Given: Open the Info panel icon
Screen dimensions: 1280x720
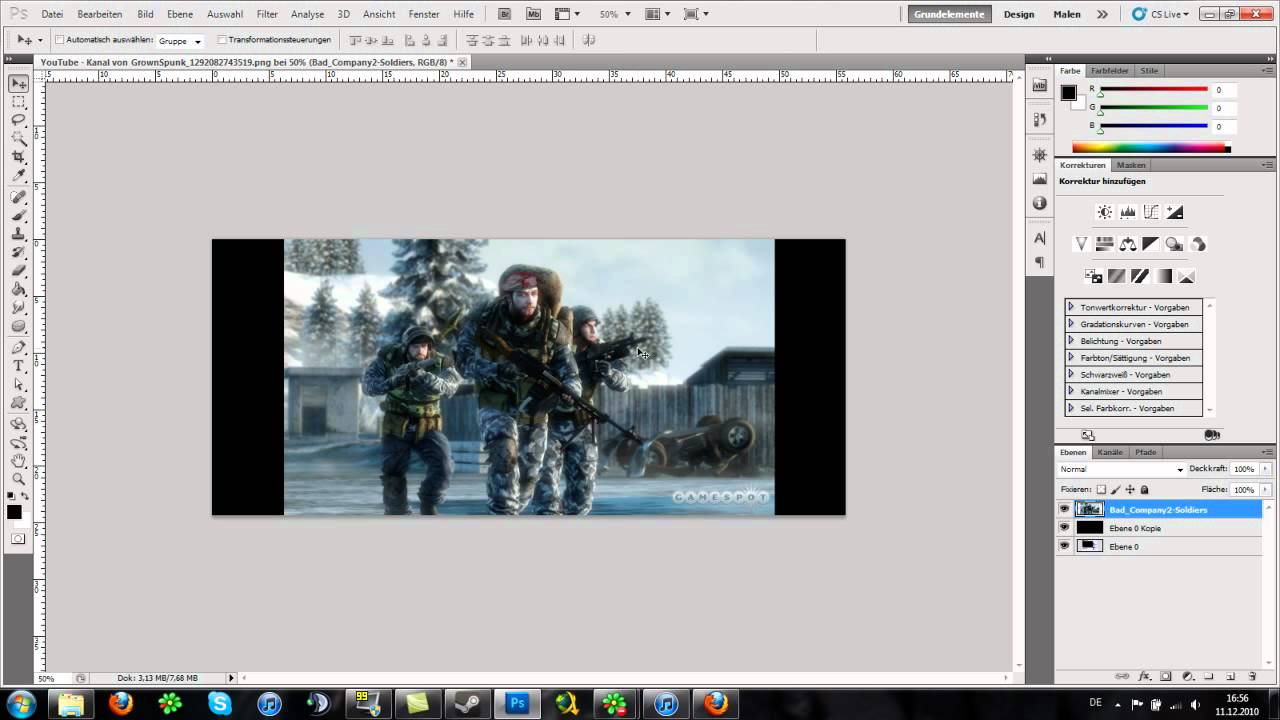Looking at the screenshot, I should click(1039, 202).
